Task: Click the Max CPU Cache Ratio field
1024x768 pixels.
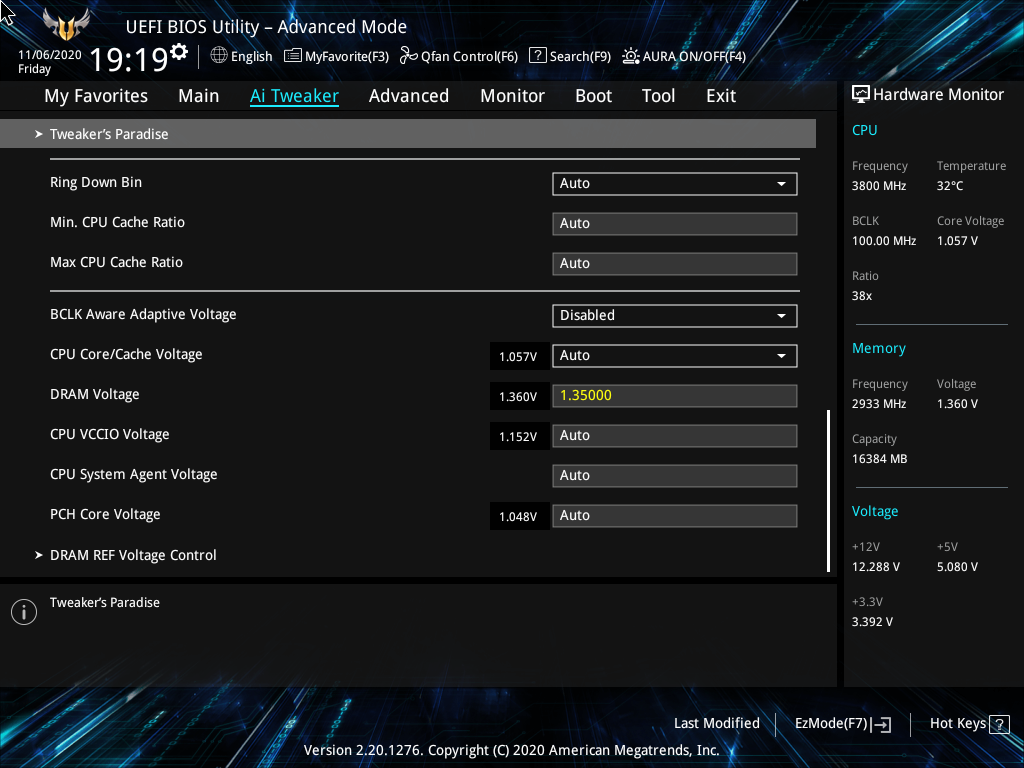Action: 675,264
